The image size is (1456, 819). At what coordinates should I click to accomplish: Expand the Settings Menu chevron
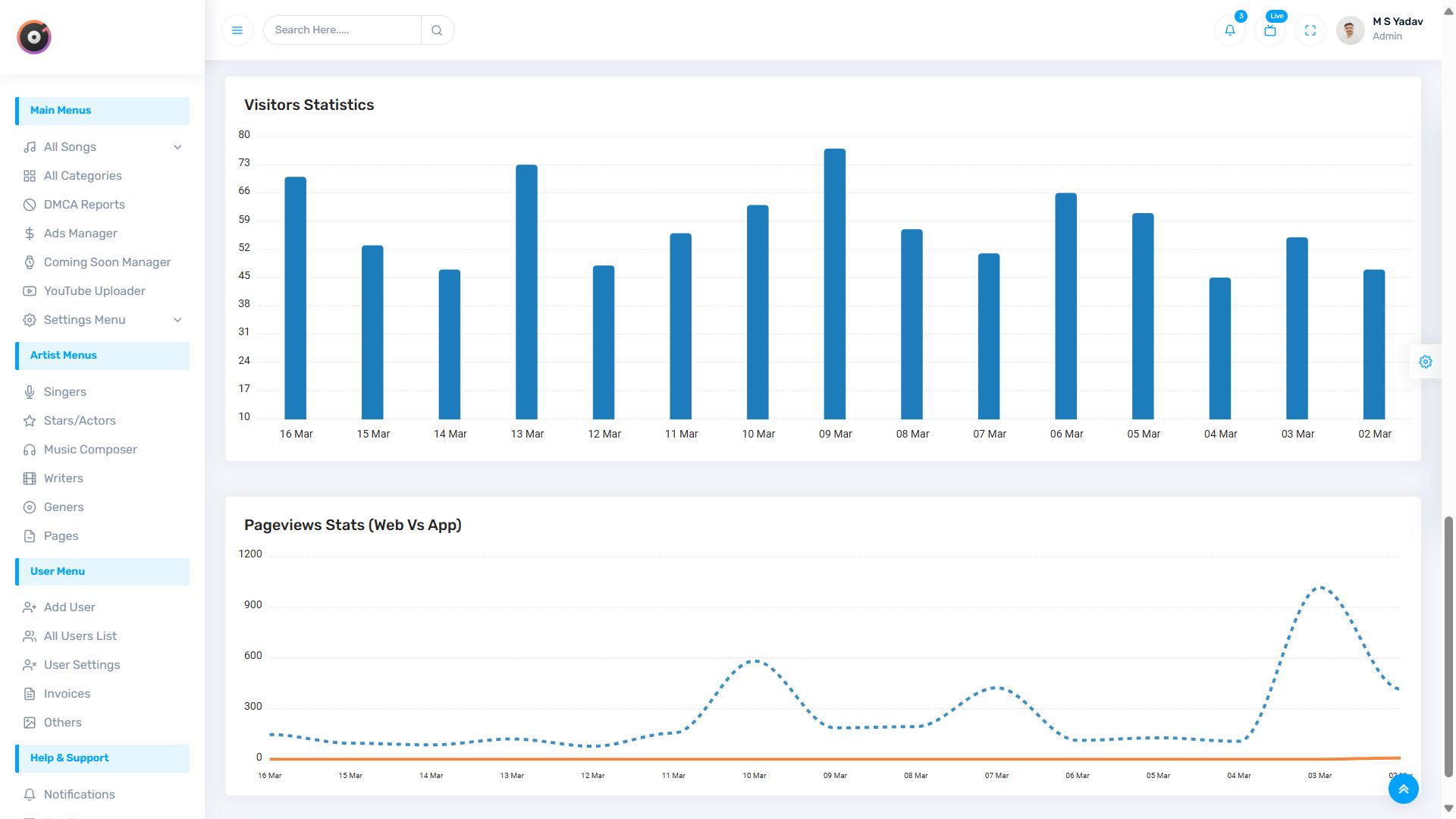click(177, 320)
